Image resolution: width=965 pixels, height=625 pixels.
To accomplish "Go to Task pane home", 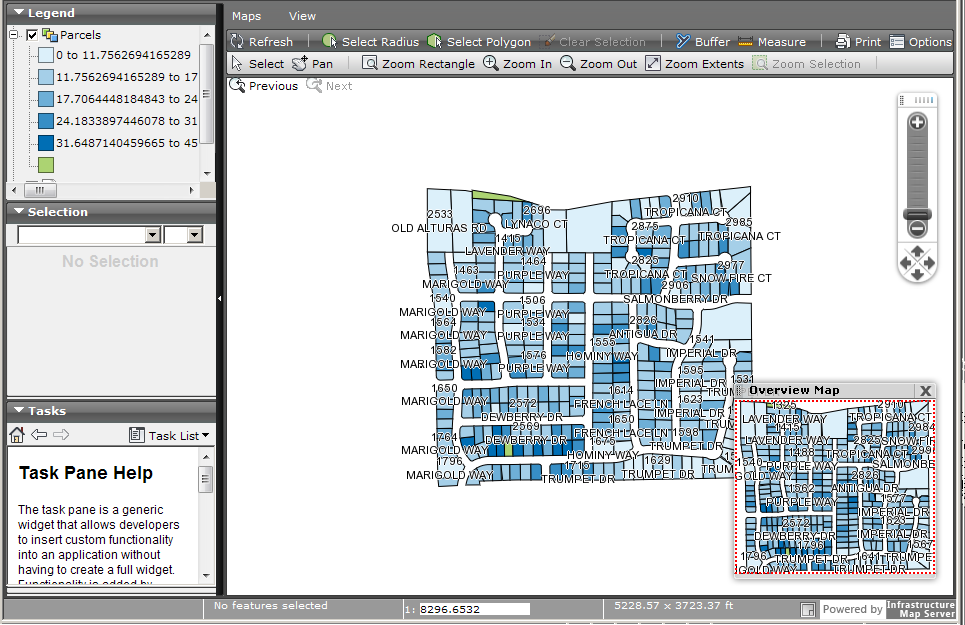I will (16, 435).
